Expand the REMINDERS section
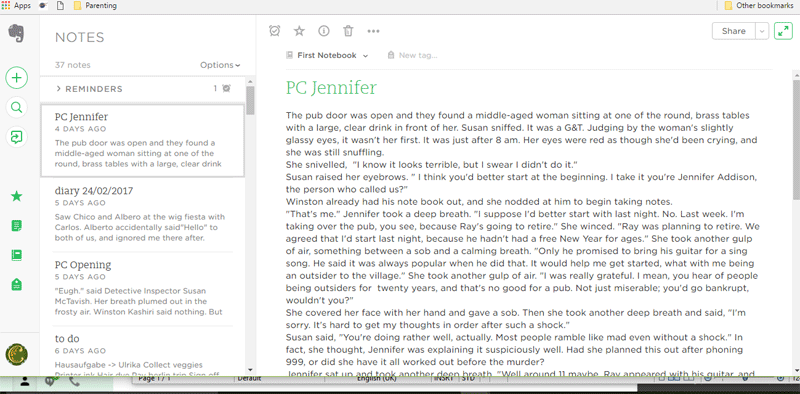 click(89, 89)
